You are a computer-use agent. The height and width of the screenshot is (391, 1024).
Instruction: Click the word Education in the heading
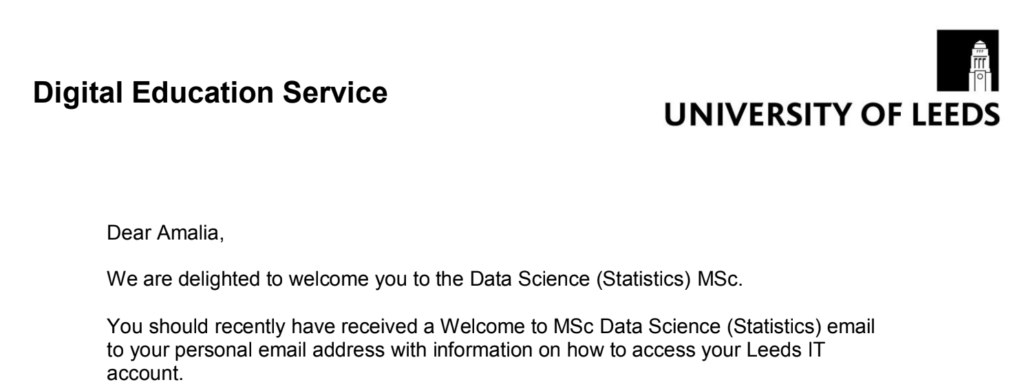[x=202, y=93]
